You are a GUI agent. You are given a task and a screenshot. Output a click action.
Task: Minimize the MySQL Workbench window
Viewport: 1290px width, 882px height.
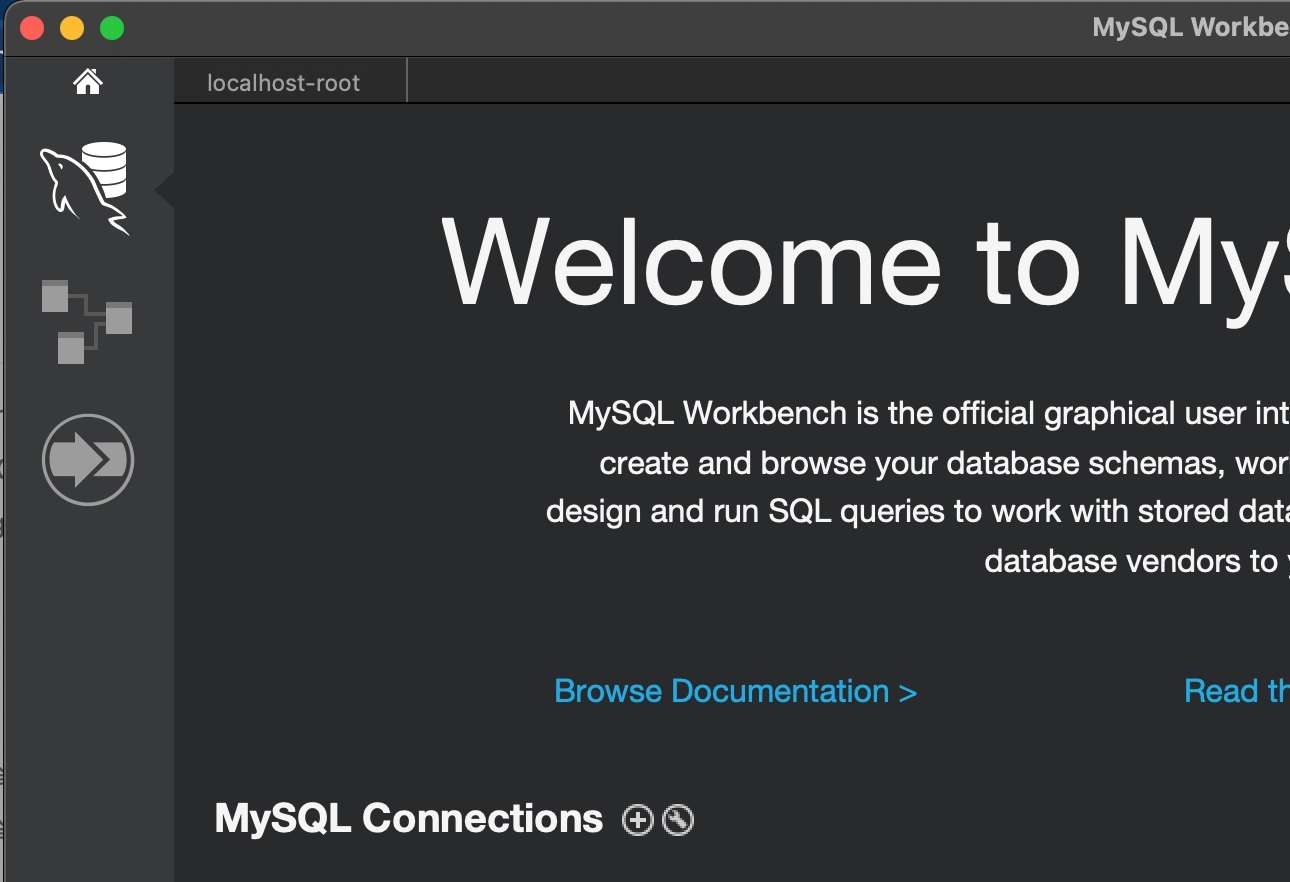coord(72,28)
